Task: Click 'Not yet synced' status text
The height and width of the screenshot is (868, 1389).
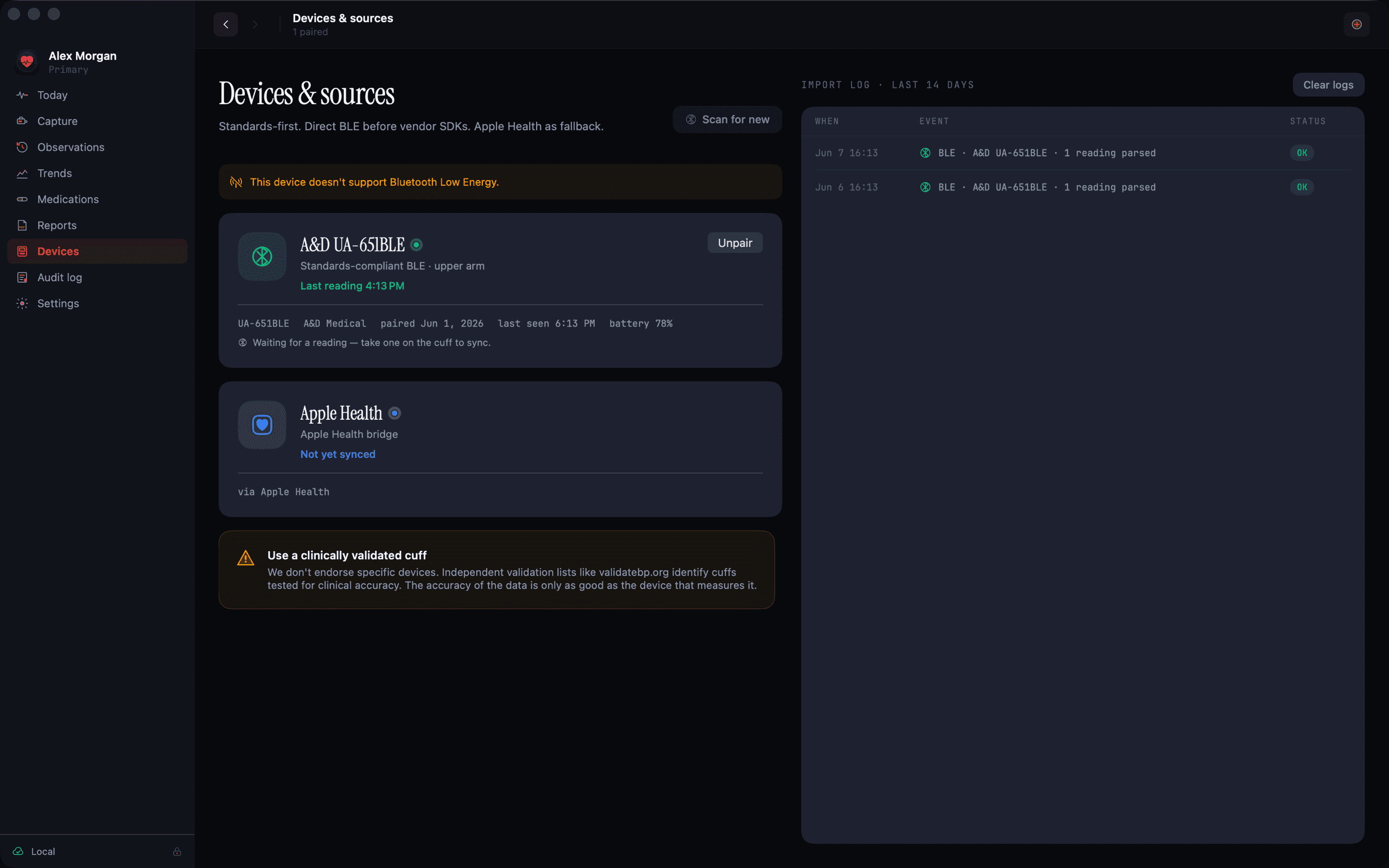Action: [338, 454]
